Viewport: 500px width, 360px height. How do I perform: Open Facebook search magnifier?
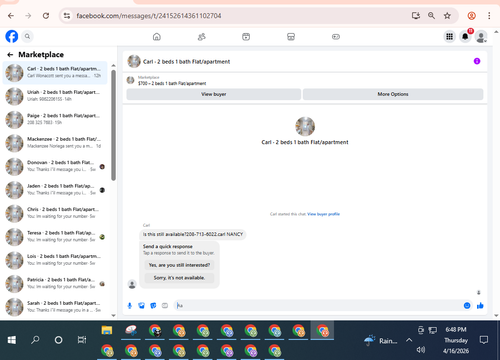(28, 36)
